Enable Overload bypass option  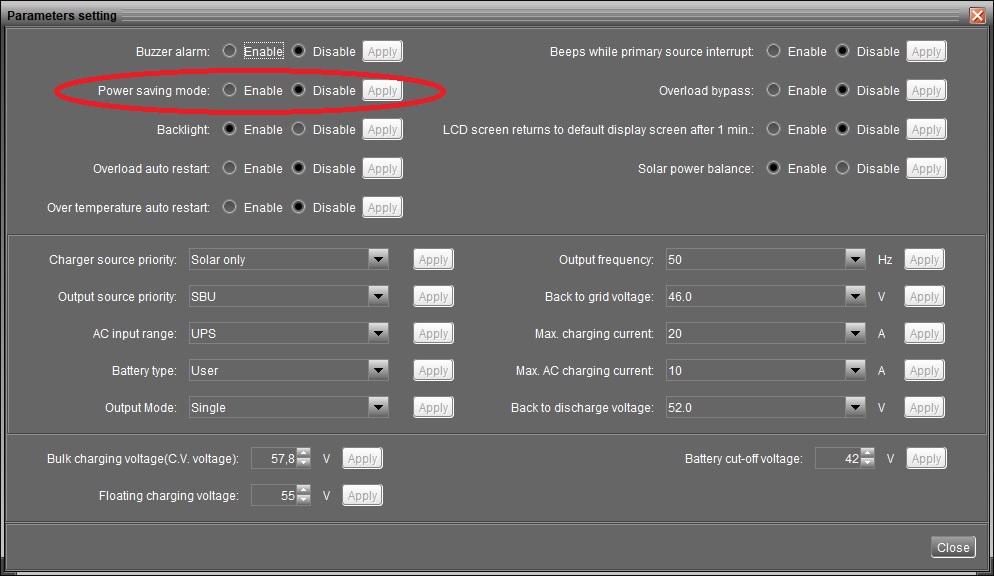tap(773, 90)
